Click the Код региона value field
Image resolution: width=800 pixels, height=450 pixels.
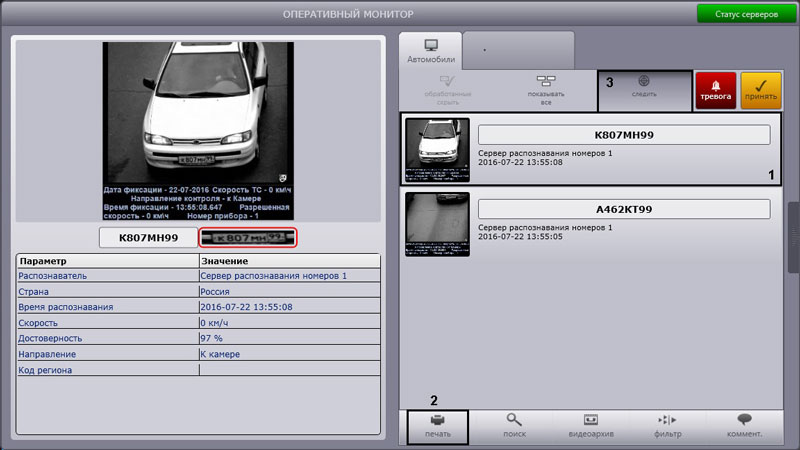click(289, 370)
